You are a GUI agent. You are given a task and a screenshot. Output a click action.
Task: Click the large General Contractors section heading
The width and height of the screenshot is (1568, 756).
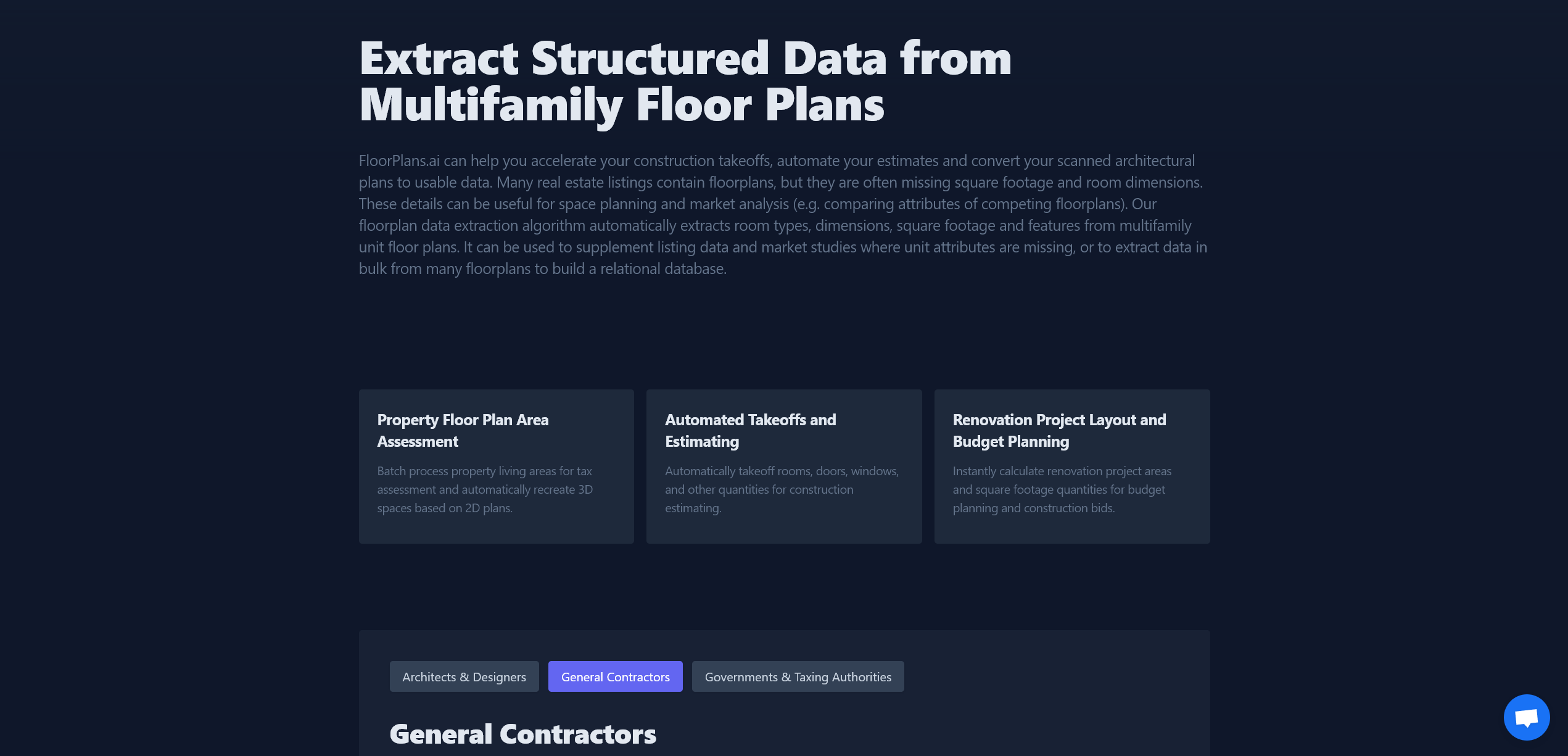pyautogui.click(x=522, y=734)
